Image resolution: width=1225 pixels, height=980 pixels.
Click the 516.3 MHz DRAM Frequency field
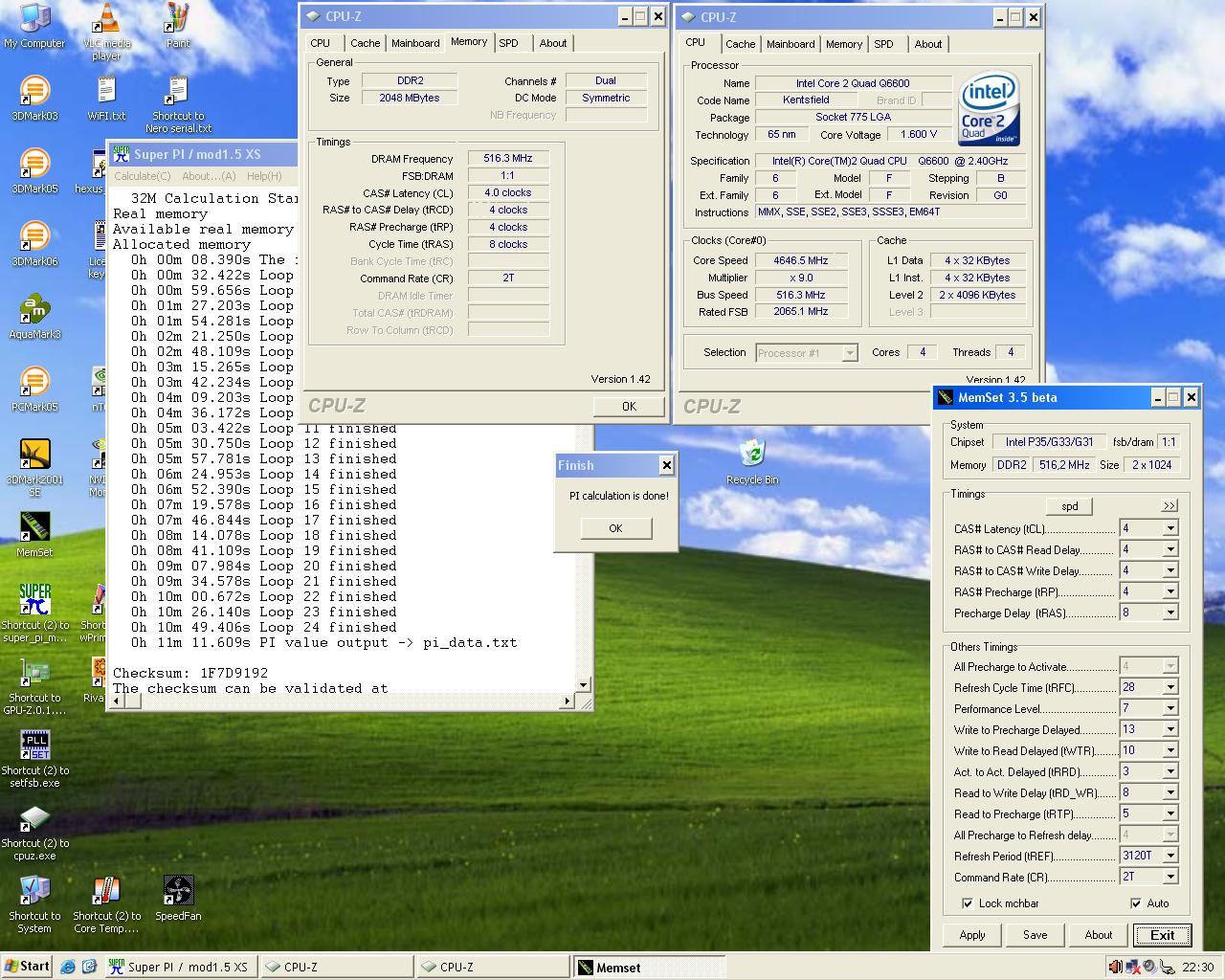[508, 159]
